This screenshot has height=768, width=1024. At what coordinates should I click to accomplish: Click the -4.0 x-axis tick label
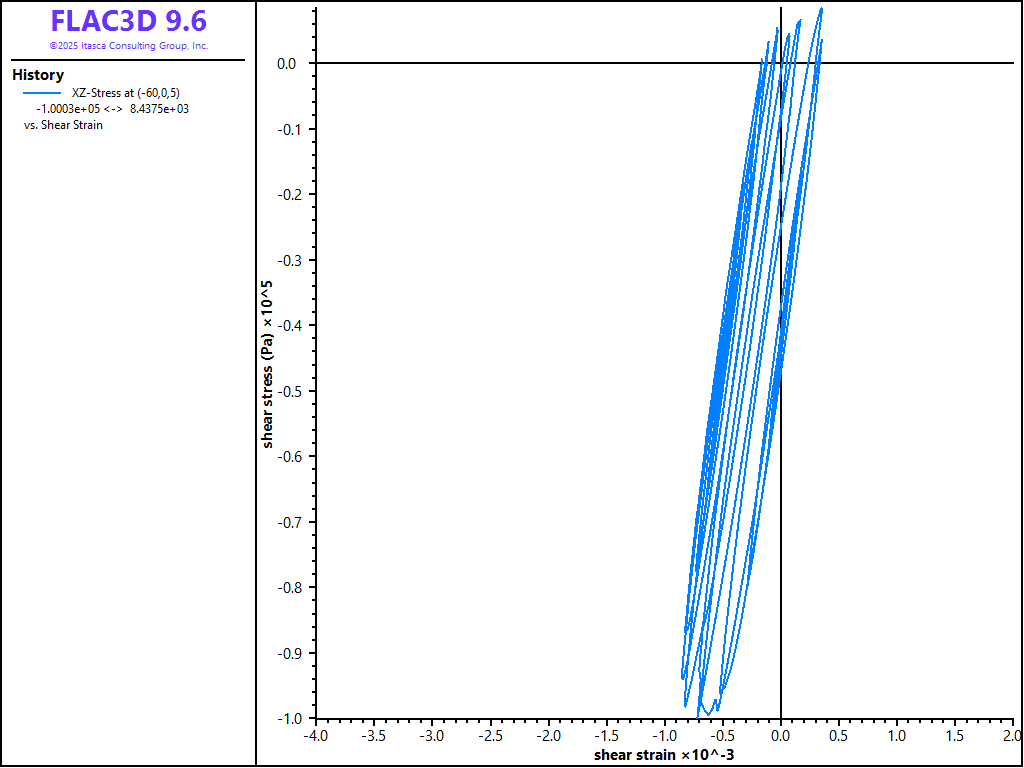(315, 736)
